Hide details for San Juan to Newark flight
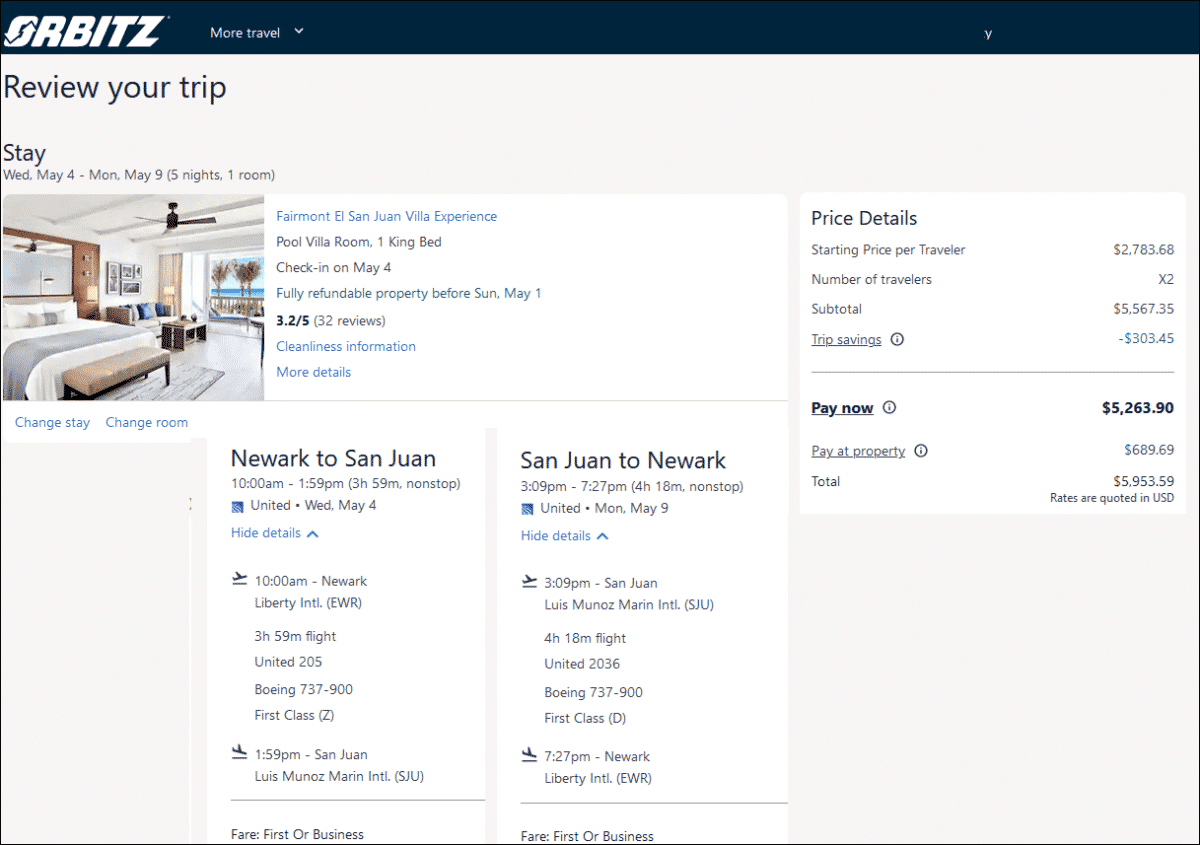The width and height of the screenshot is (1200, 845). point(565,536)
